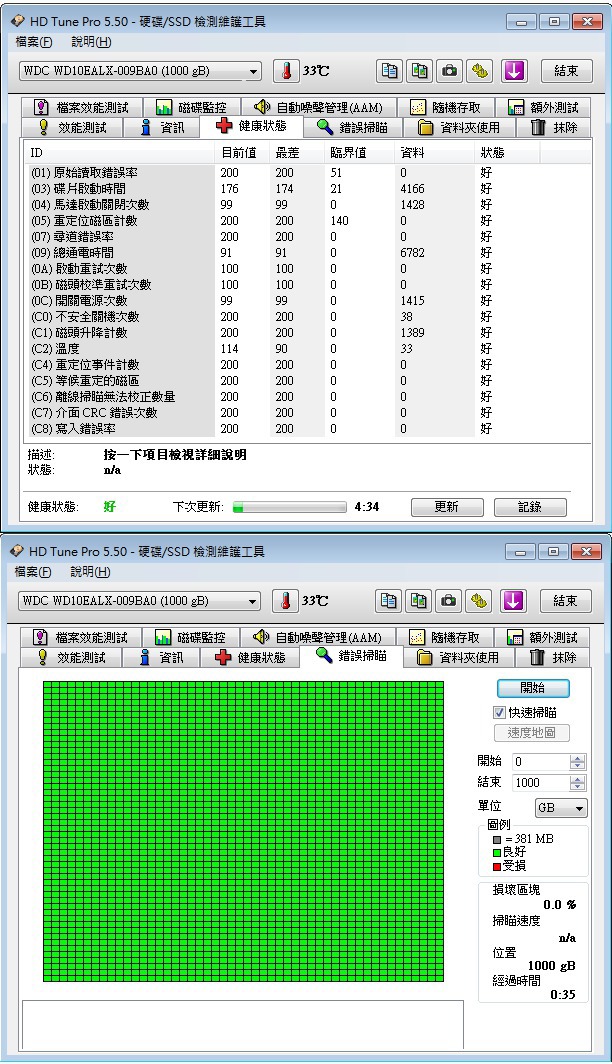Screen dimensions: 612x1064
Task: Switch to 效能測試 tab in the lower window
Action: pyautogui.click(x=71, y=658)
